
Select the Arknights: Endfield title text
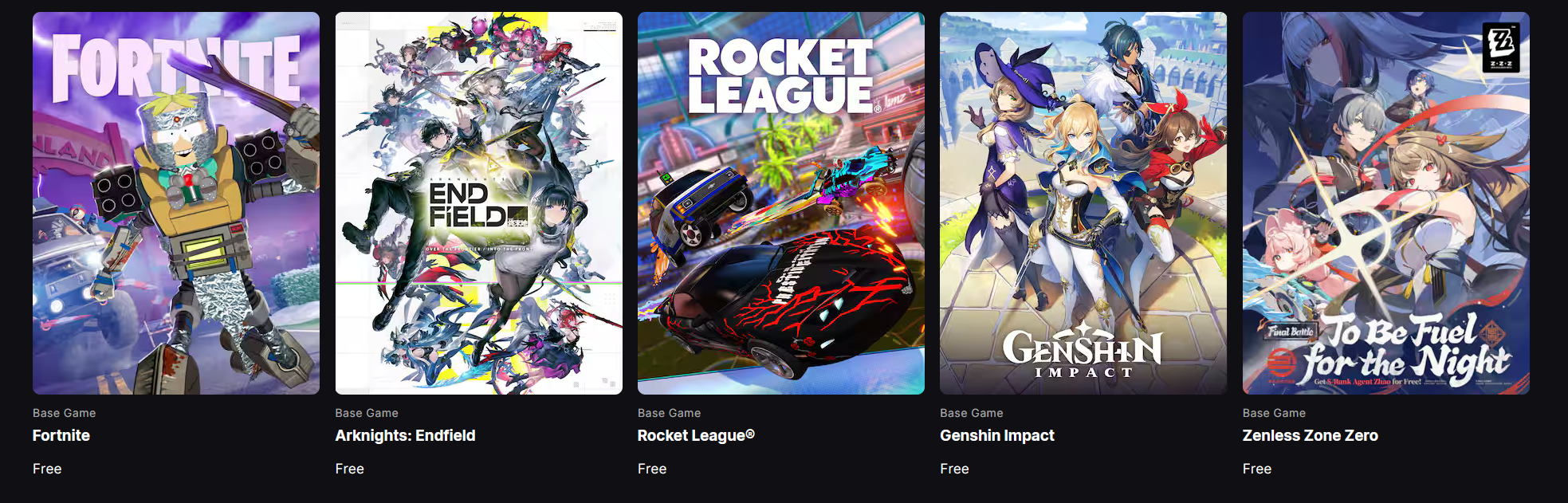click(x=405, y=435)
